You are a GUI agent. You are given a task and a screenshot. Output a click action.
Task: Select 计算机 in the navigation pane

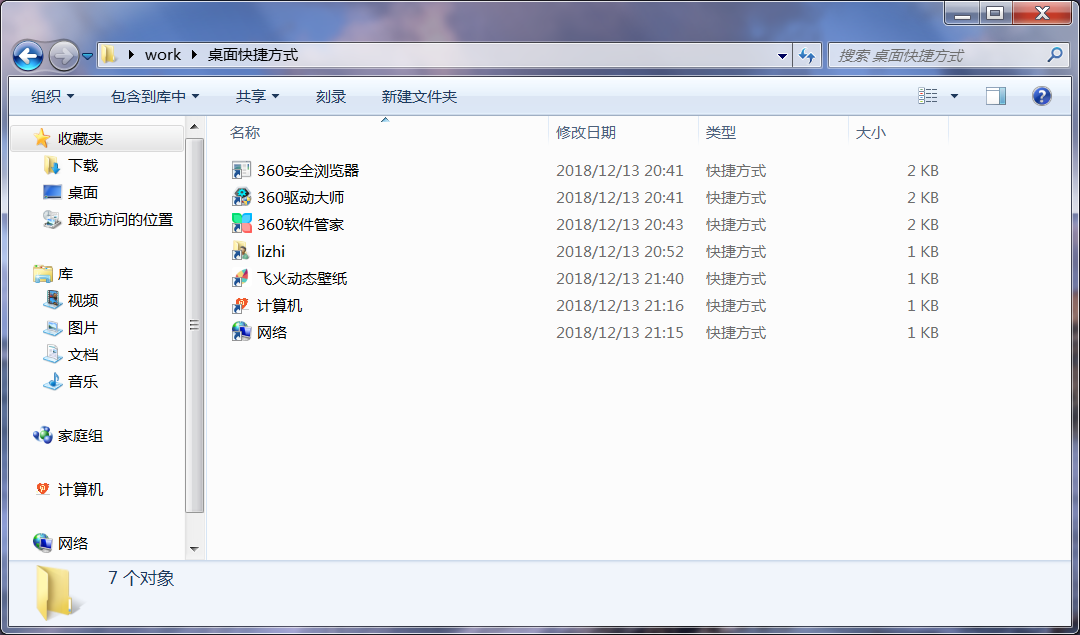(80, 490)
